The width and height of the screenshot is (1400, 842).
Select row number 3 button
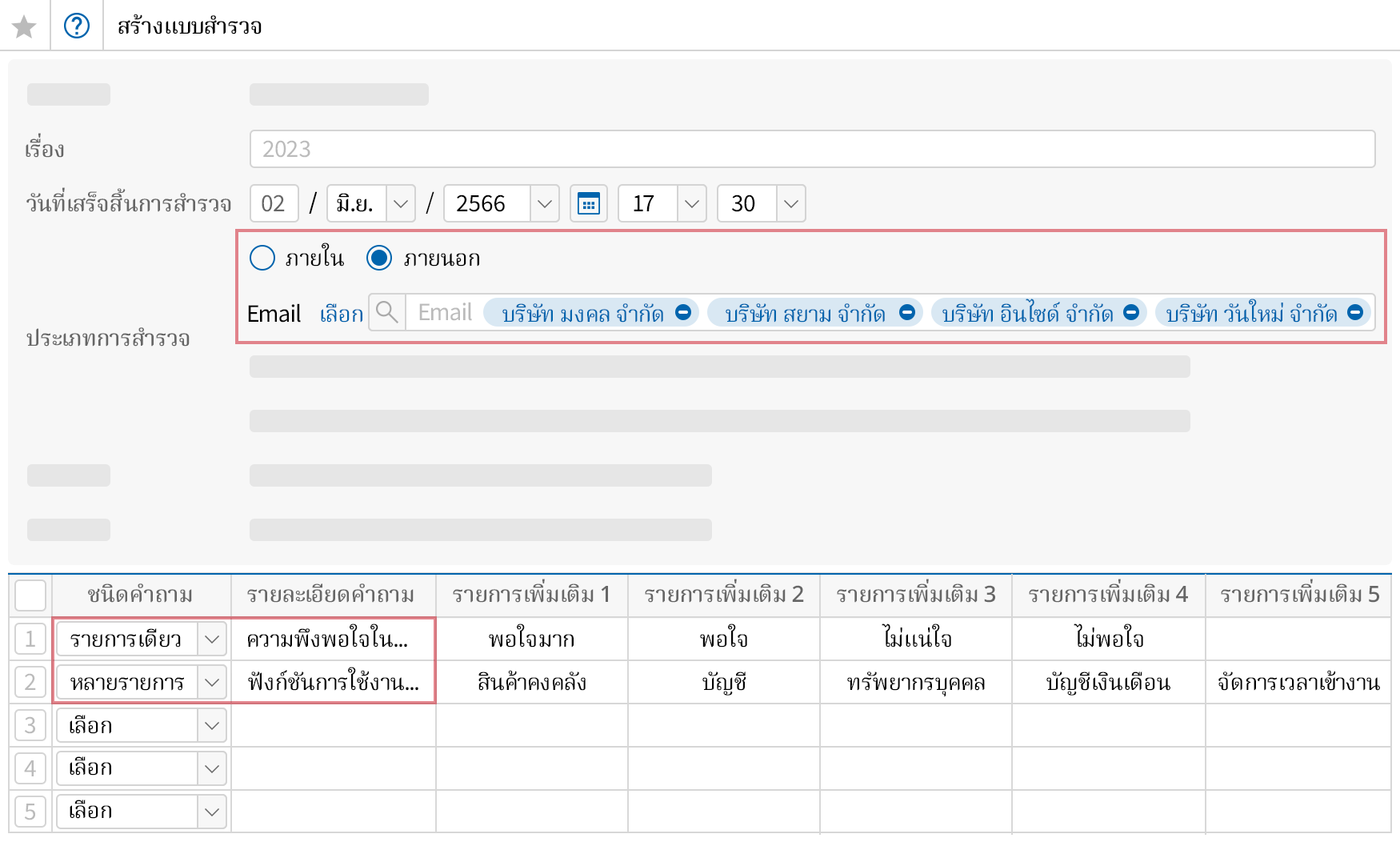click(x=30, y=726)
